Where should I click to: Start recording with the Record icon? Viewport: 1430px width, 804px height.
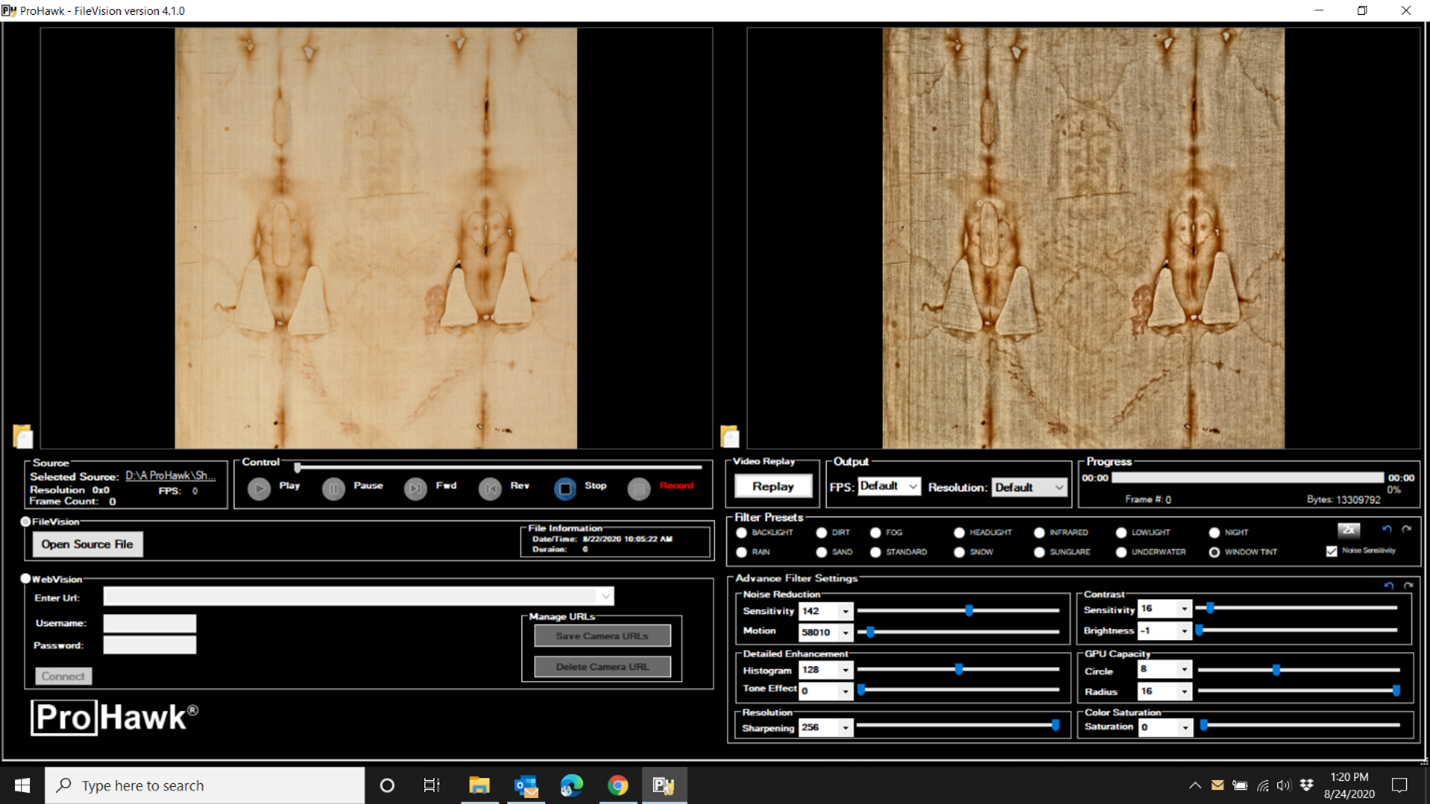pyautogui.click(x=639, y=489)
